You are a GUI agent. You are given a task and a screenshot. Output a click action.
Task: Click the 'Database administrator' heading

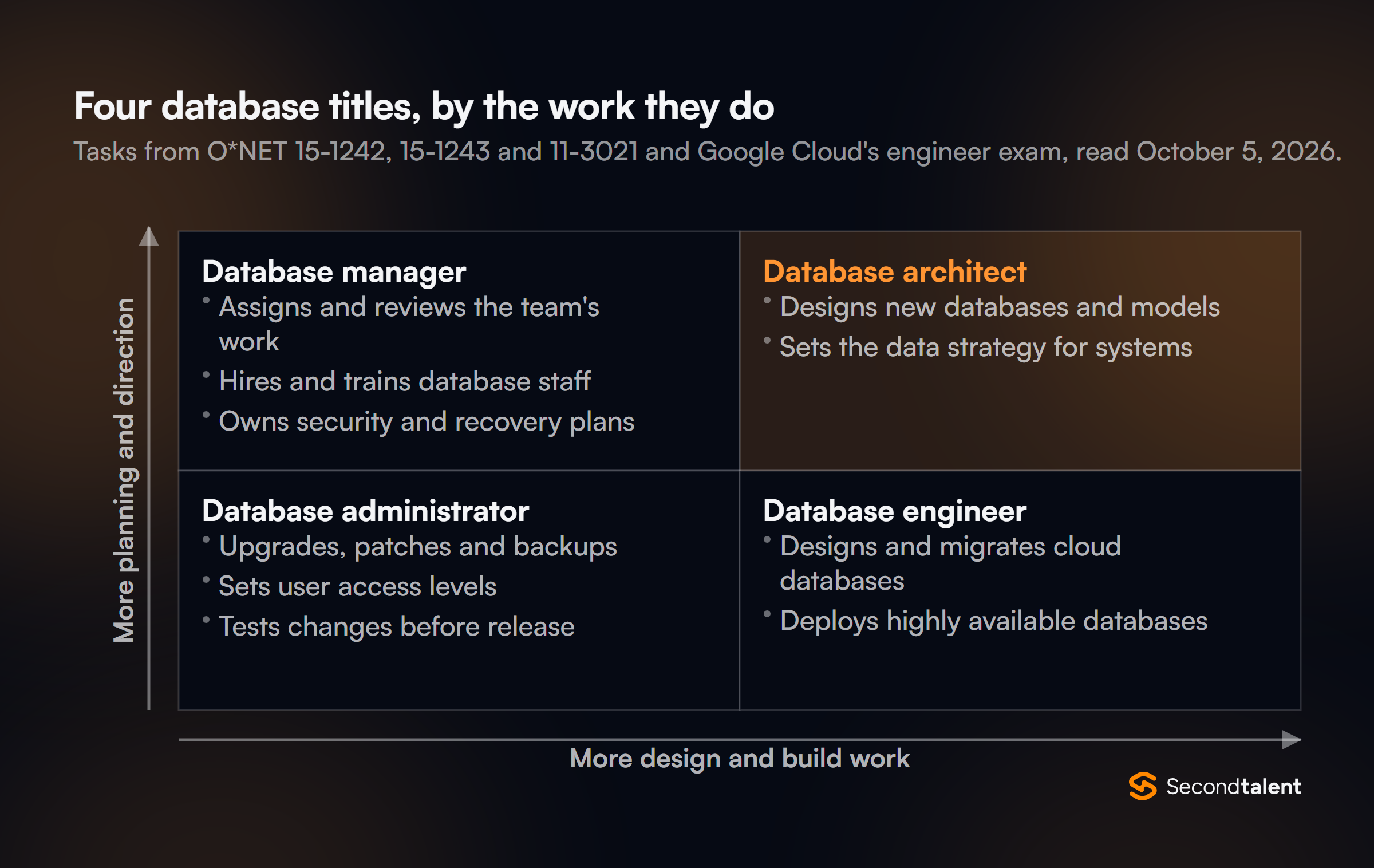point(366,511)
